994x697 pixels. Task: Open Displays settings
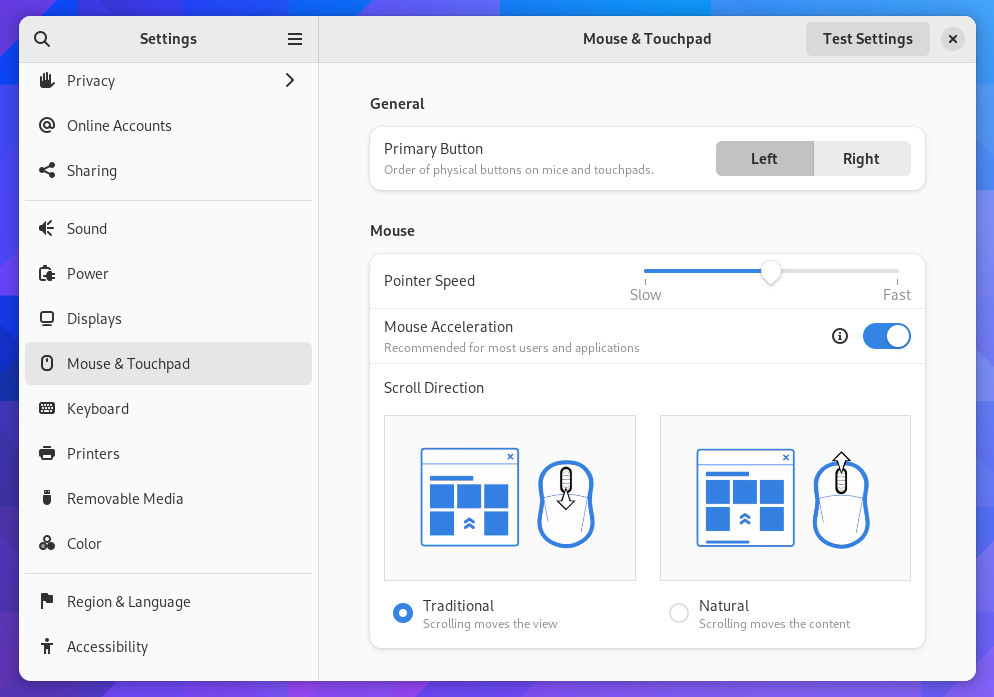[x=168, y=318]
